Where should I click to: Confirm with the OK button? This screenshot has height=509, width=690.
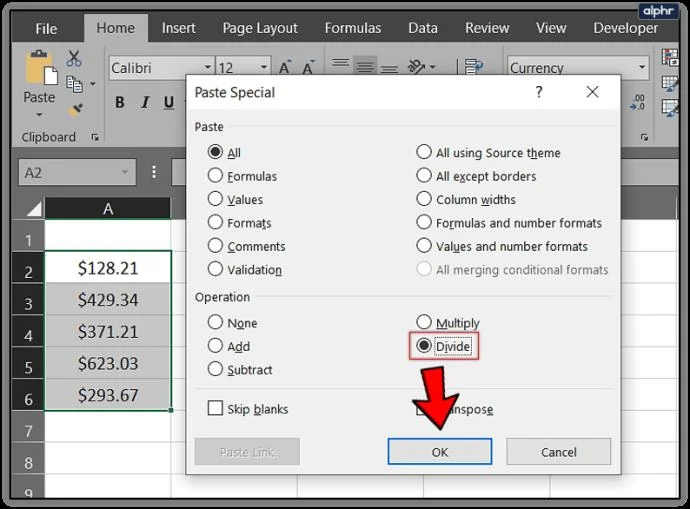440,451
